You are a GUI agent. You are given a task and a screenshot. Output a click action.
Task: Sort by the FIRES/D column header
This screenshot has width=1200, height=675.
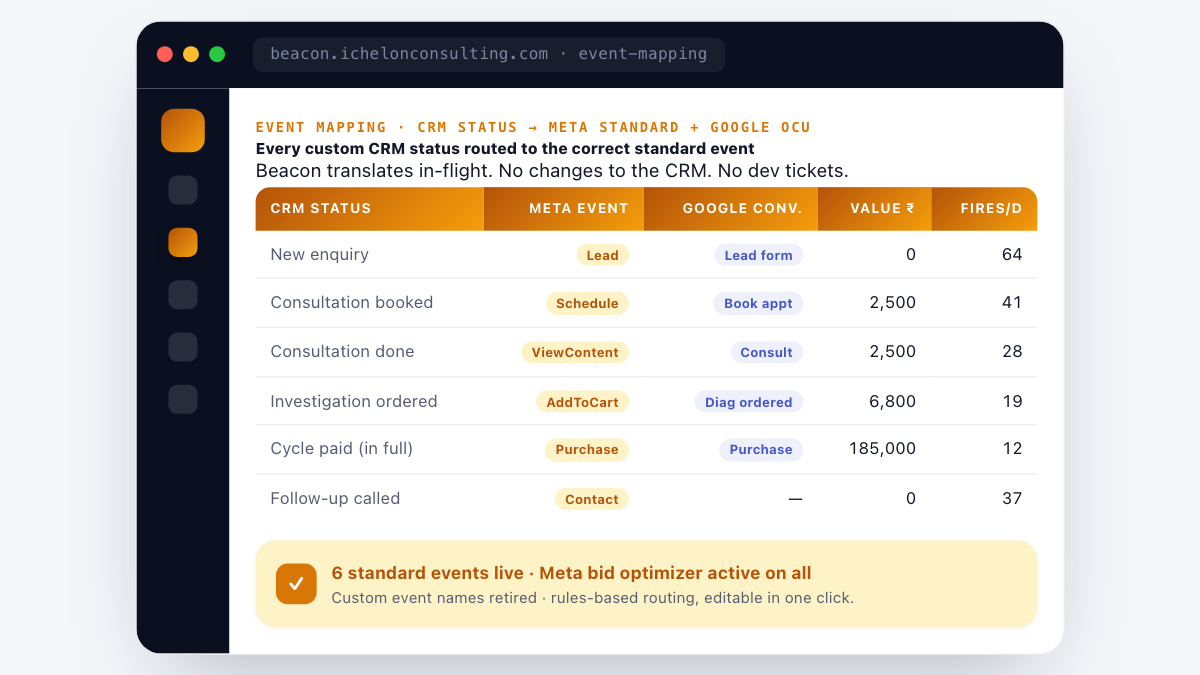[x=984, y=209]
